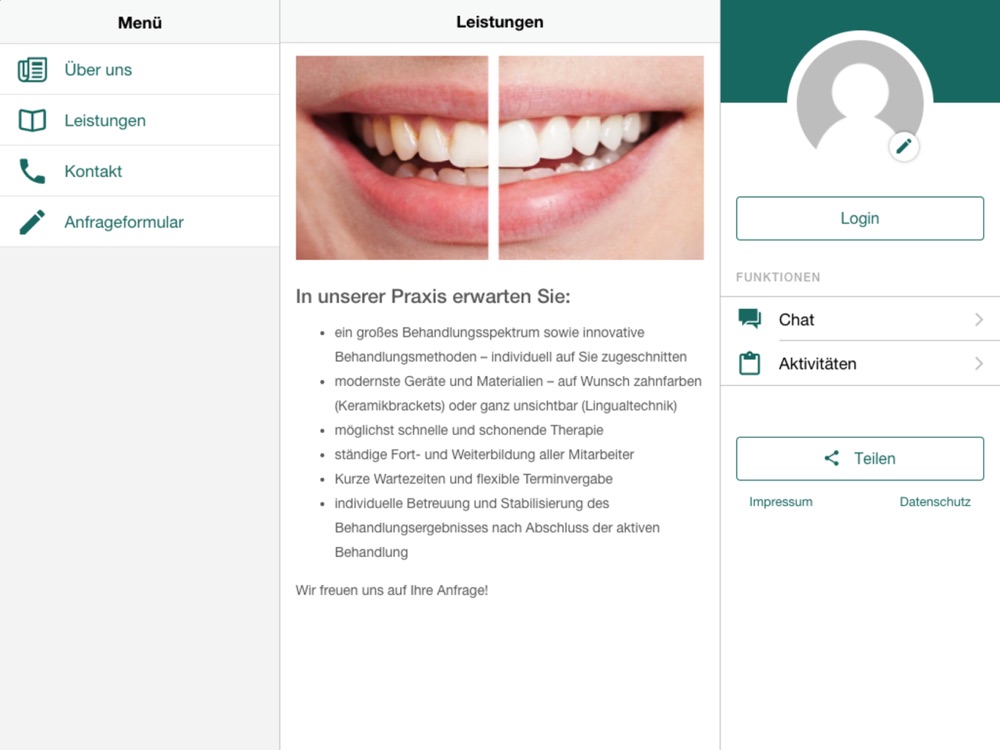Open the Über uns menu entry
The image size is (1000, 750).
140,70
